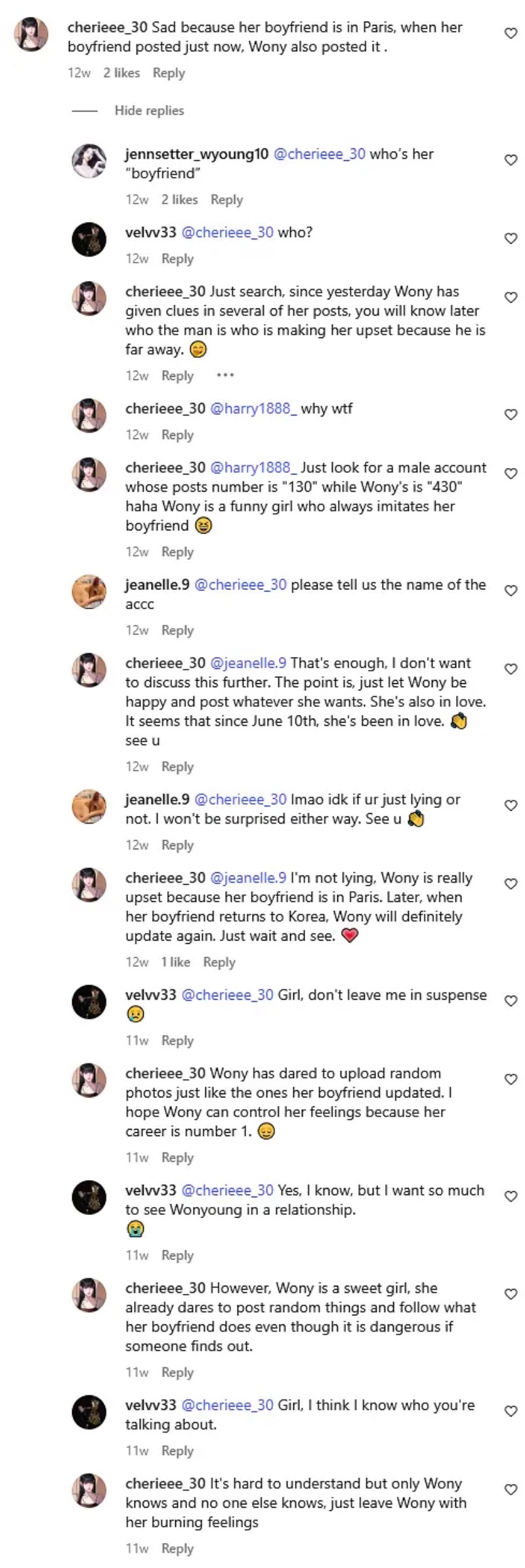Heart jeanelle.9's "please tell us the name" comment
The height and width of the screenshot is (1568, 525).
(x=511, y=591)
